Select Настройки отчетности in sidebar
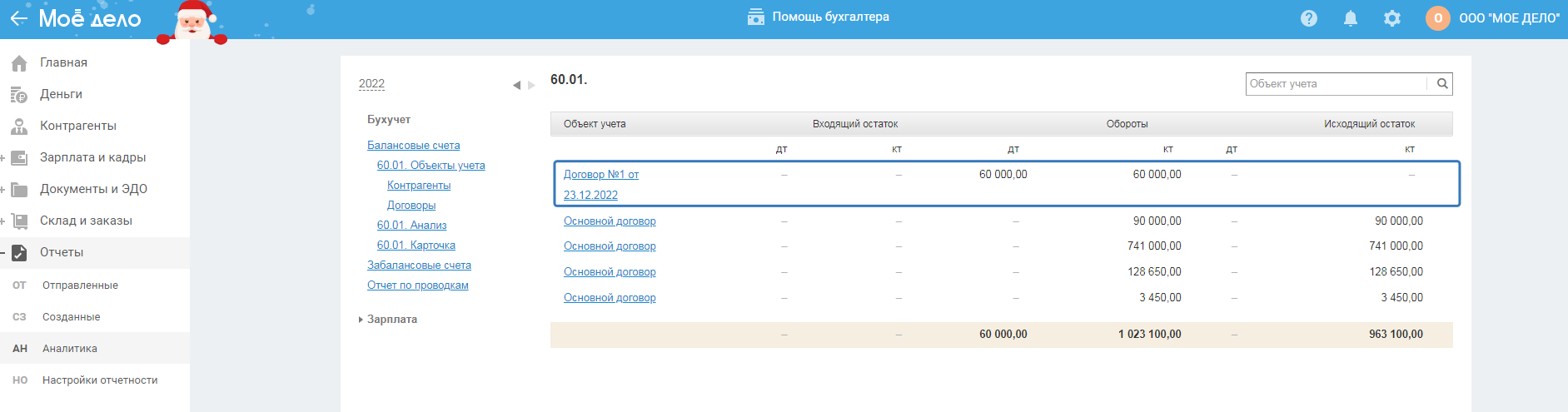Image resolution: width=1568 pixels, height=412 pixels. point(100,380)
